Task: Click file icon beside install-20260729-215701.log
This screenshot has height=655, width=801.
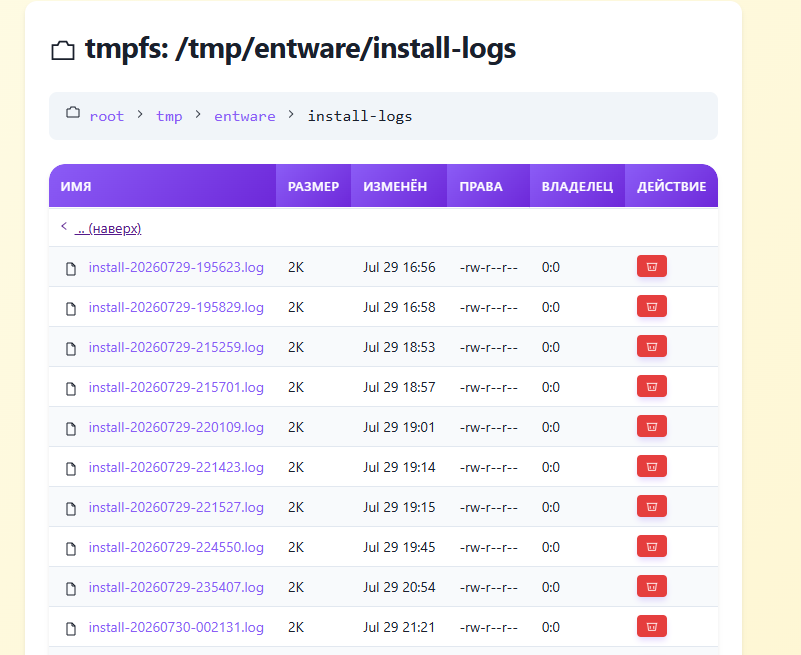Action: [71, 388]
